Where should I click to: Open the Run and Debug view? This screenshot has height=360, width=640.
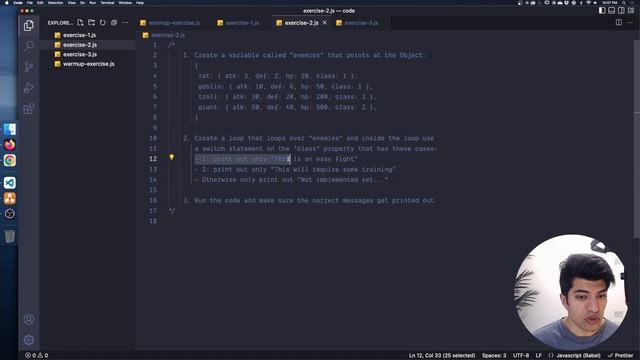[29, 87]
